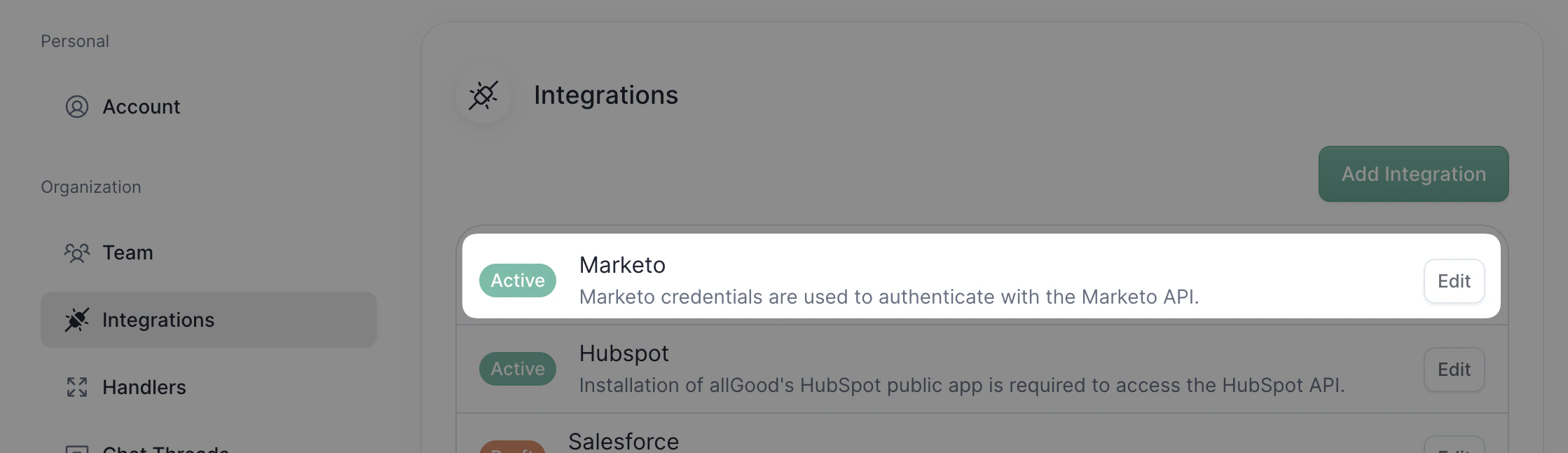Click the Organization section label

point(91,187)
